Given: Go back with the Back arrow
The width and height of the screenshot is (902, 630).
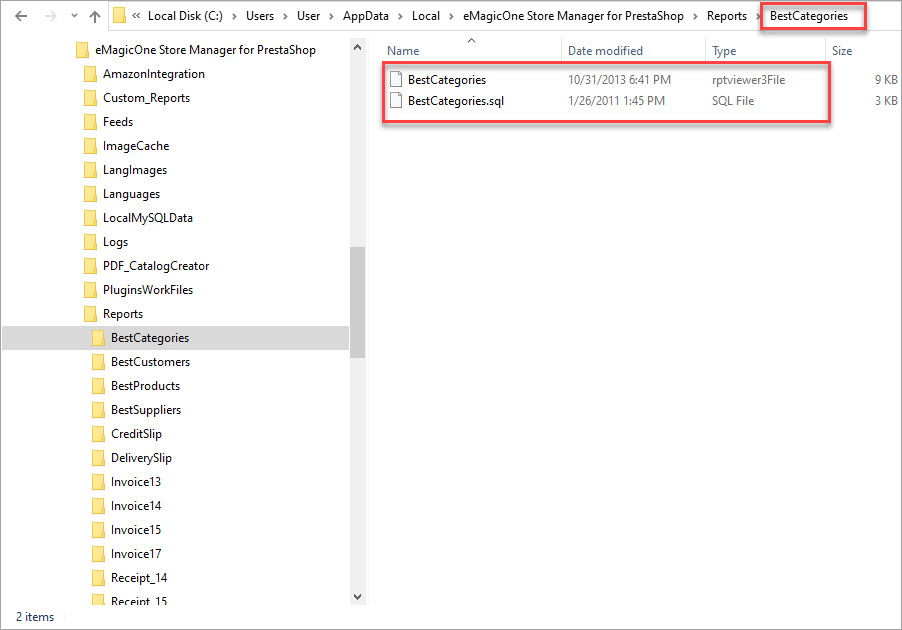Looking at the screenshot, I should (x=21, y=16).
